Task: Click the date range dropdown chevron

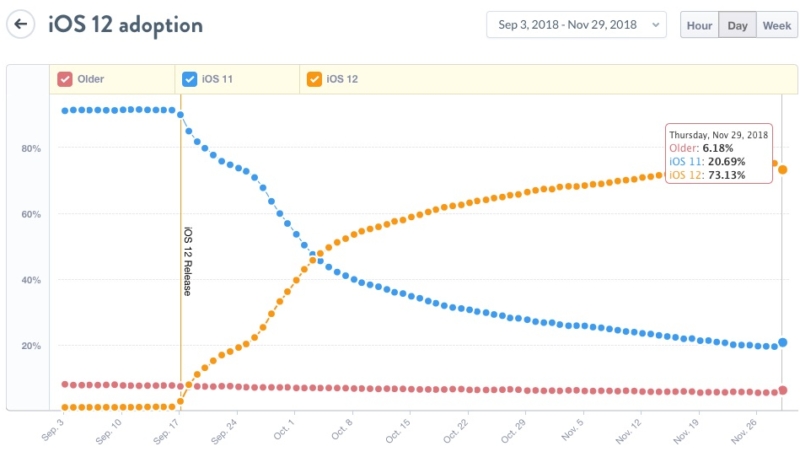Action: pos(654,24)
